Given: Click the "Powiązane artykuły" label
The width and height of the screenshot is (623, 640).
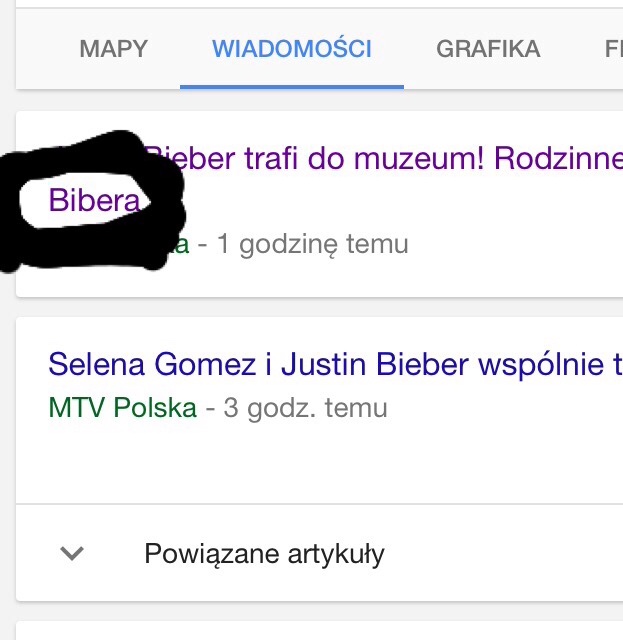Looking at the screenshot, I should pyautogui.click(x=264, y=554).
